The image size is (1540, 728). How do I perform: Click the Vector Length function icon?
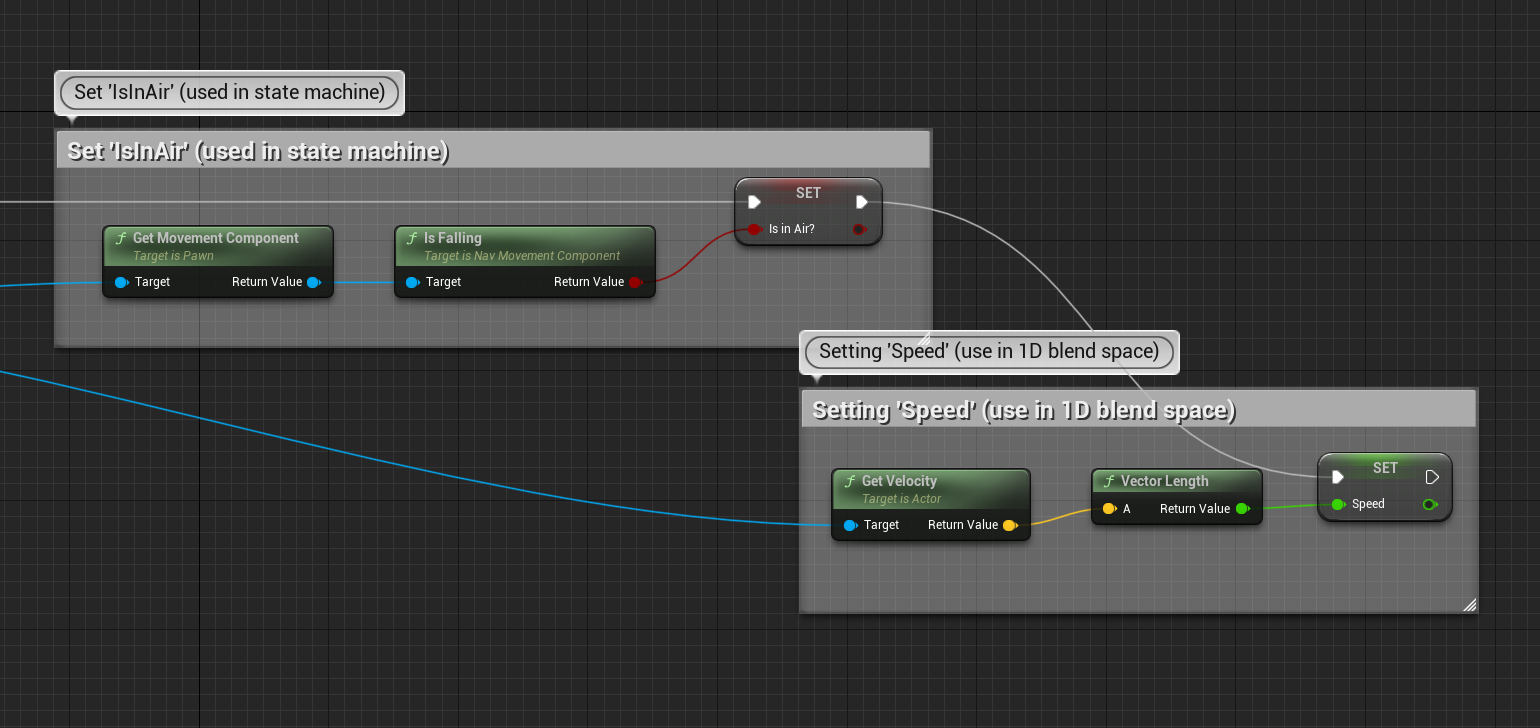pyautogui.click(x=1109, y=482)
